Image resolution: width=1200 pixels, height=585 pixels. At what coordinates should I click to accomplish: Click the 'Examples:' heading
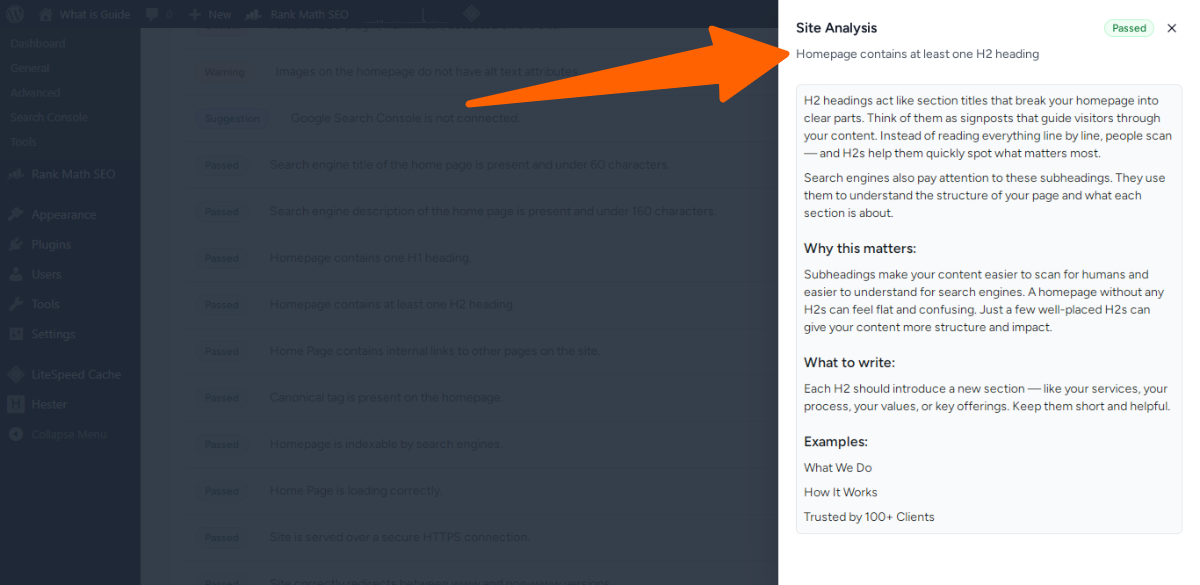click(836, 441)
